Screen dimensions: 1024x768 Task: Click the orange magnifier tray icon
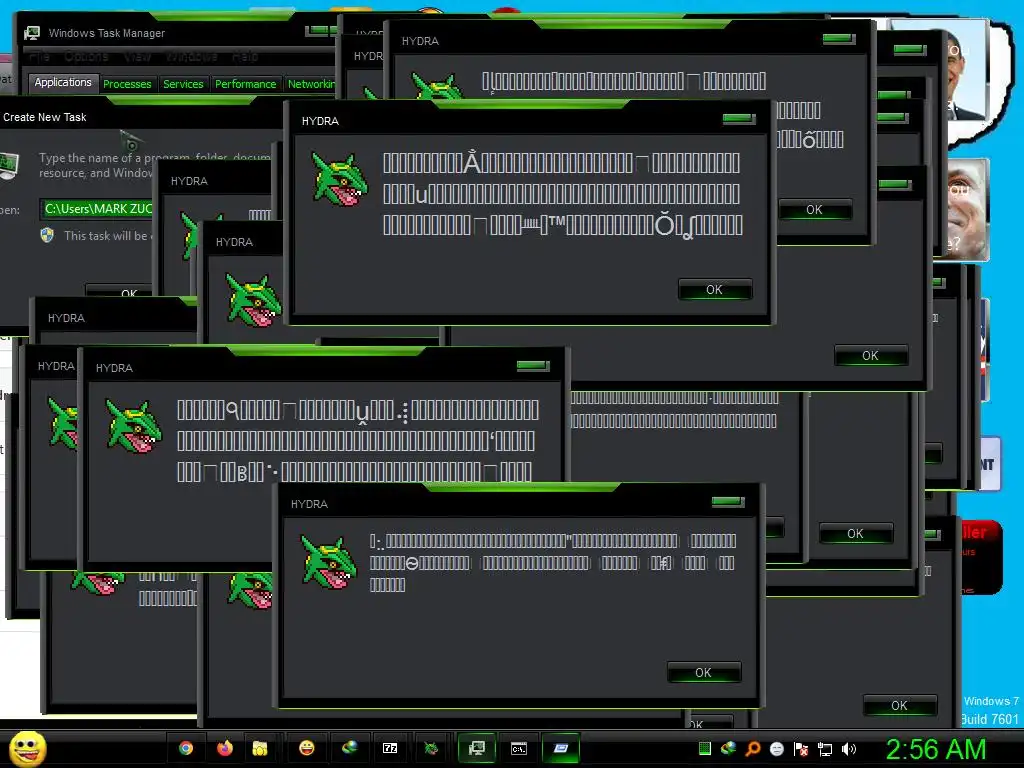[x=753, y=749]
